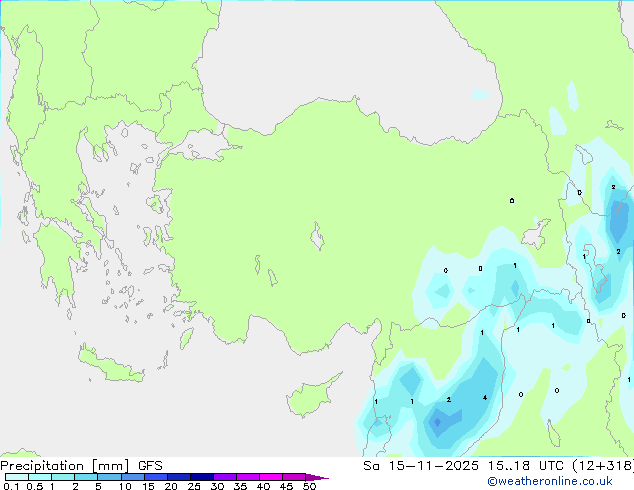Open the ©weatheronline.co.uk link
634x490 pixels.
coord(549,481)
